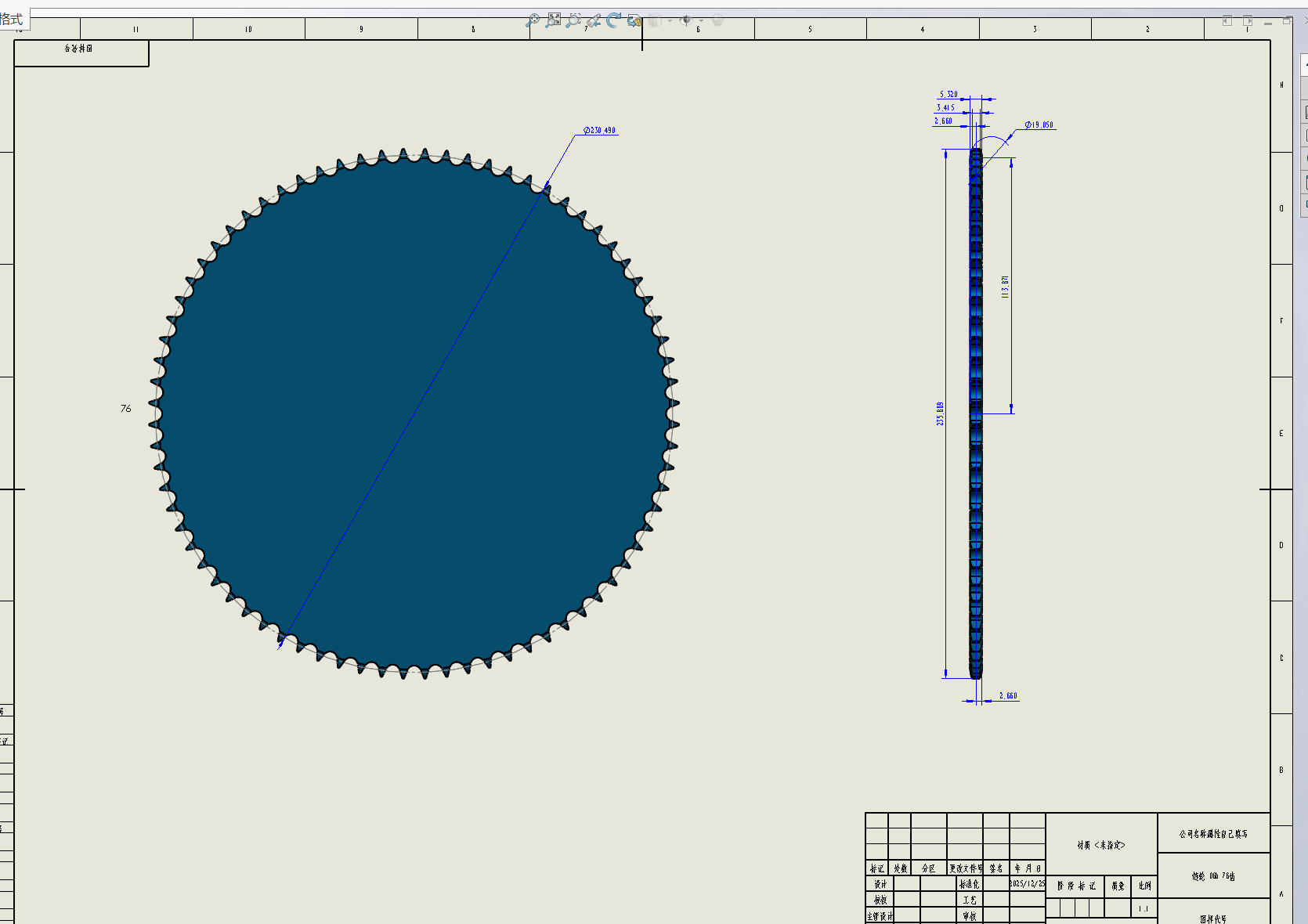
Task: Click the 材质 <未指定> title block cell
Action: click(x=1101, y=844)
